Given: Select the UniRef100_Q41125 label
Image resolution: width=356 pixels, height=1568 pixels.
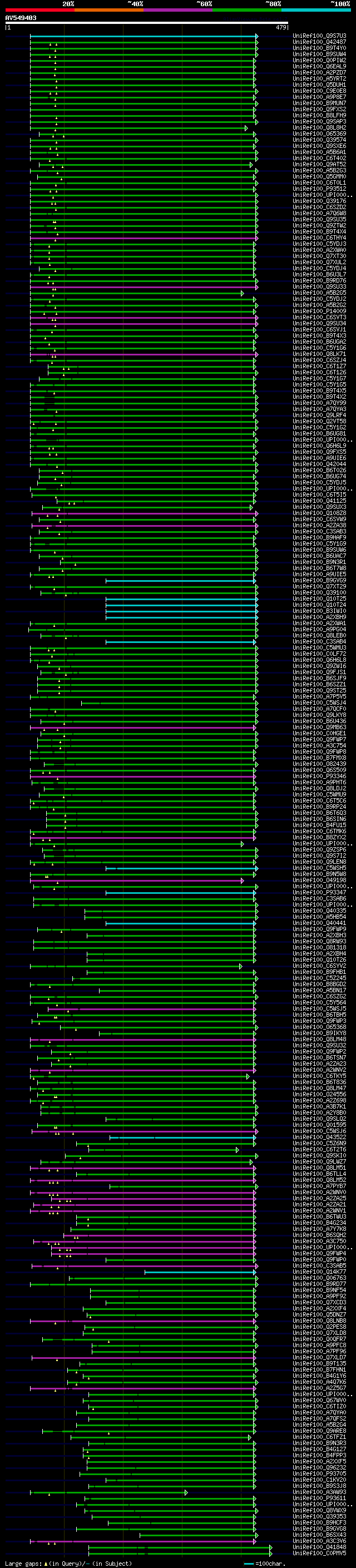Looking at the screenshot, I should (x=319, y=501).
